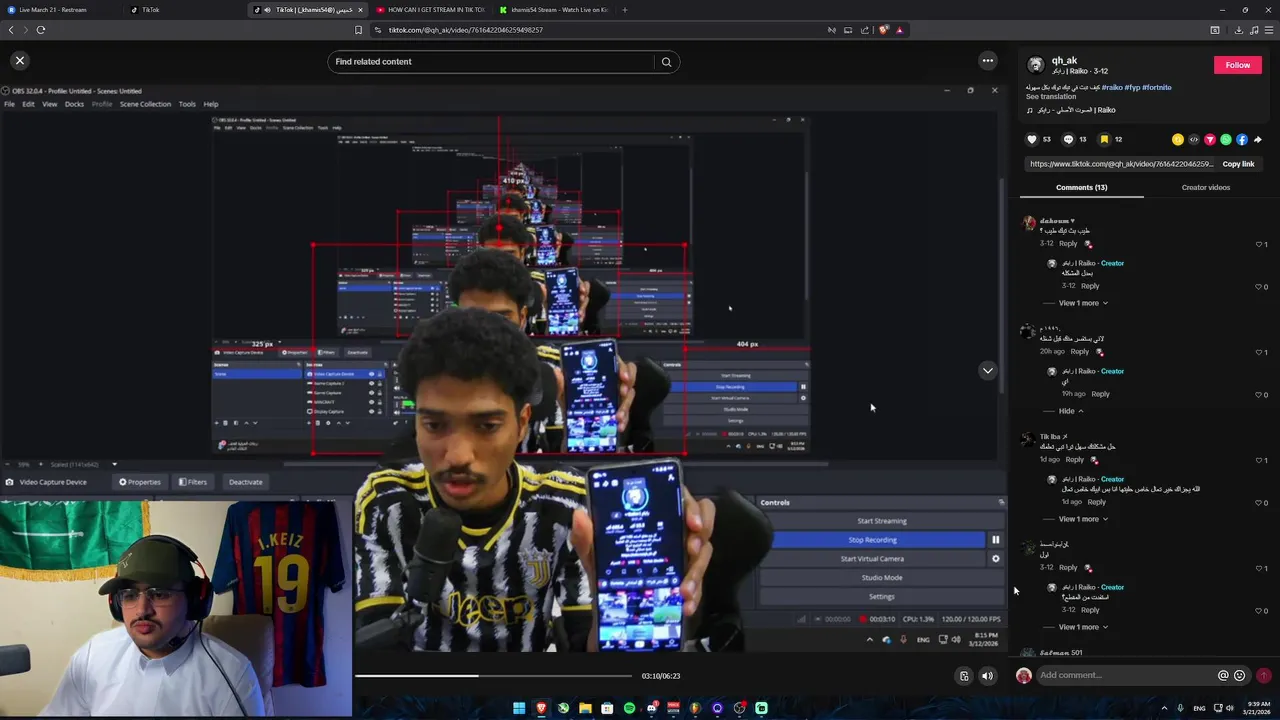Show hidden system tray icons chevron
Image resolution: width=1280 pixels, height=720 pixels.
1164,708
